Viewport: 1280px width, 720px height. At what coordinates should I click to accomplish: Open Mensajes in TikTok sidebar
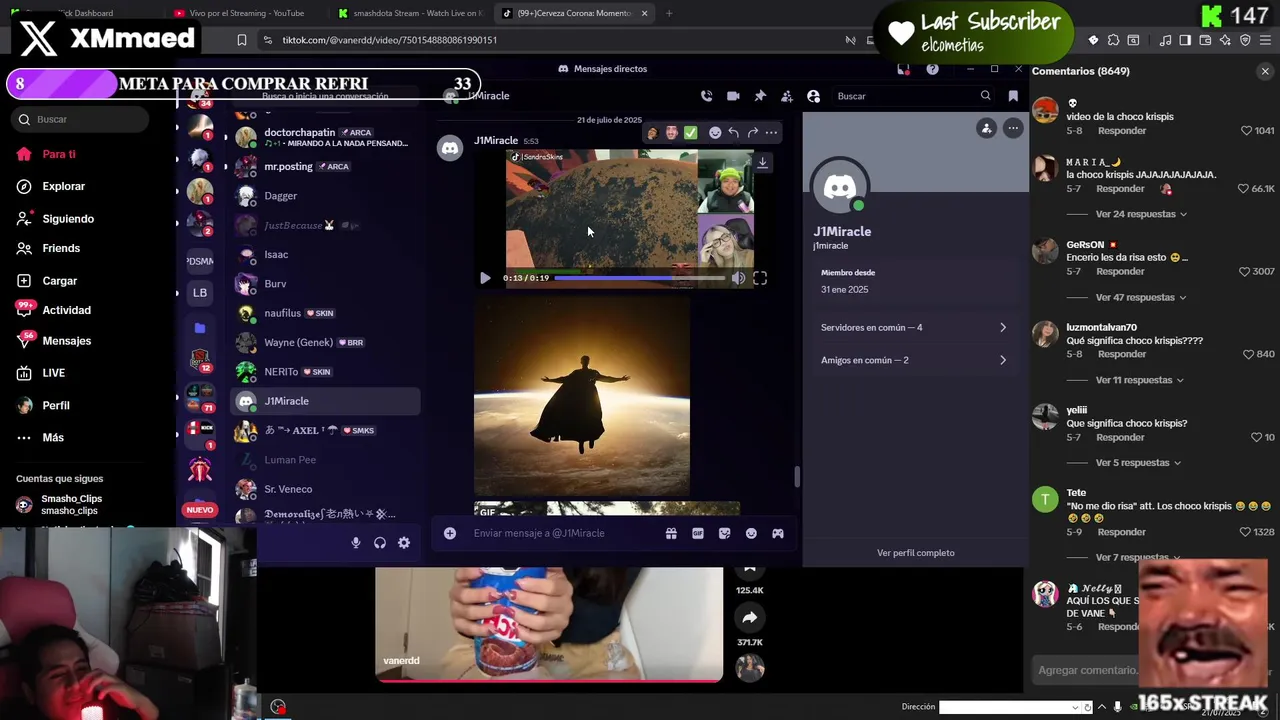pos(66,341)
